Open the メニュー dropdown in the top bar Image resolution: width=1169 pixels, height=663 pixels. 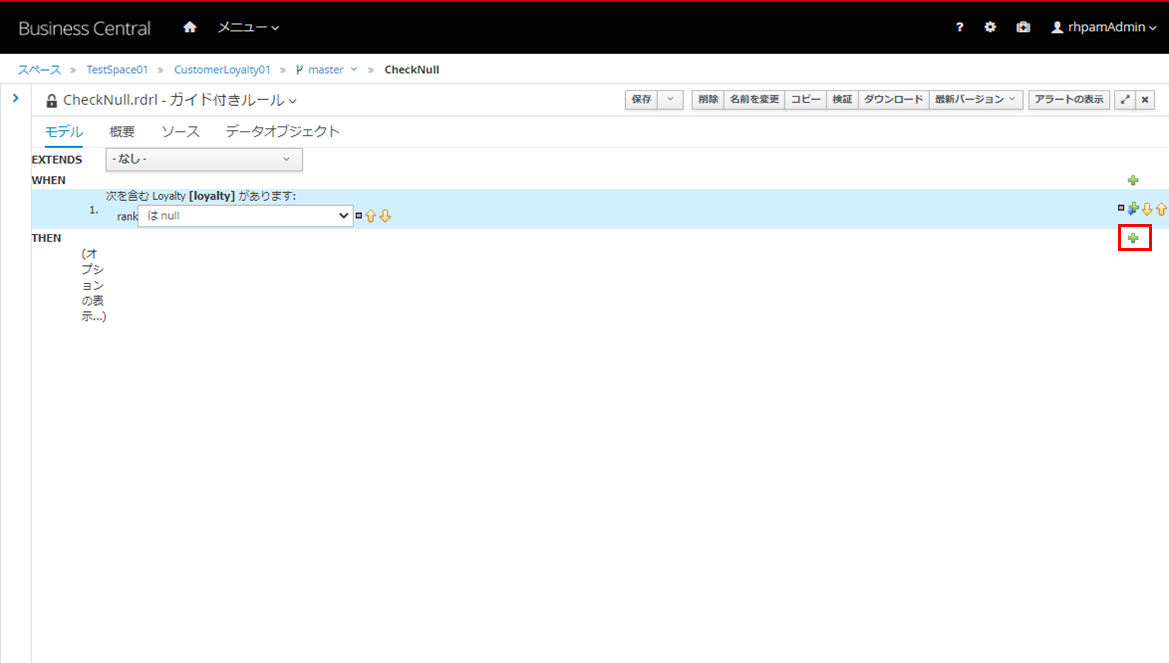click(x=248, y=27)
